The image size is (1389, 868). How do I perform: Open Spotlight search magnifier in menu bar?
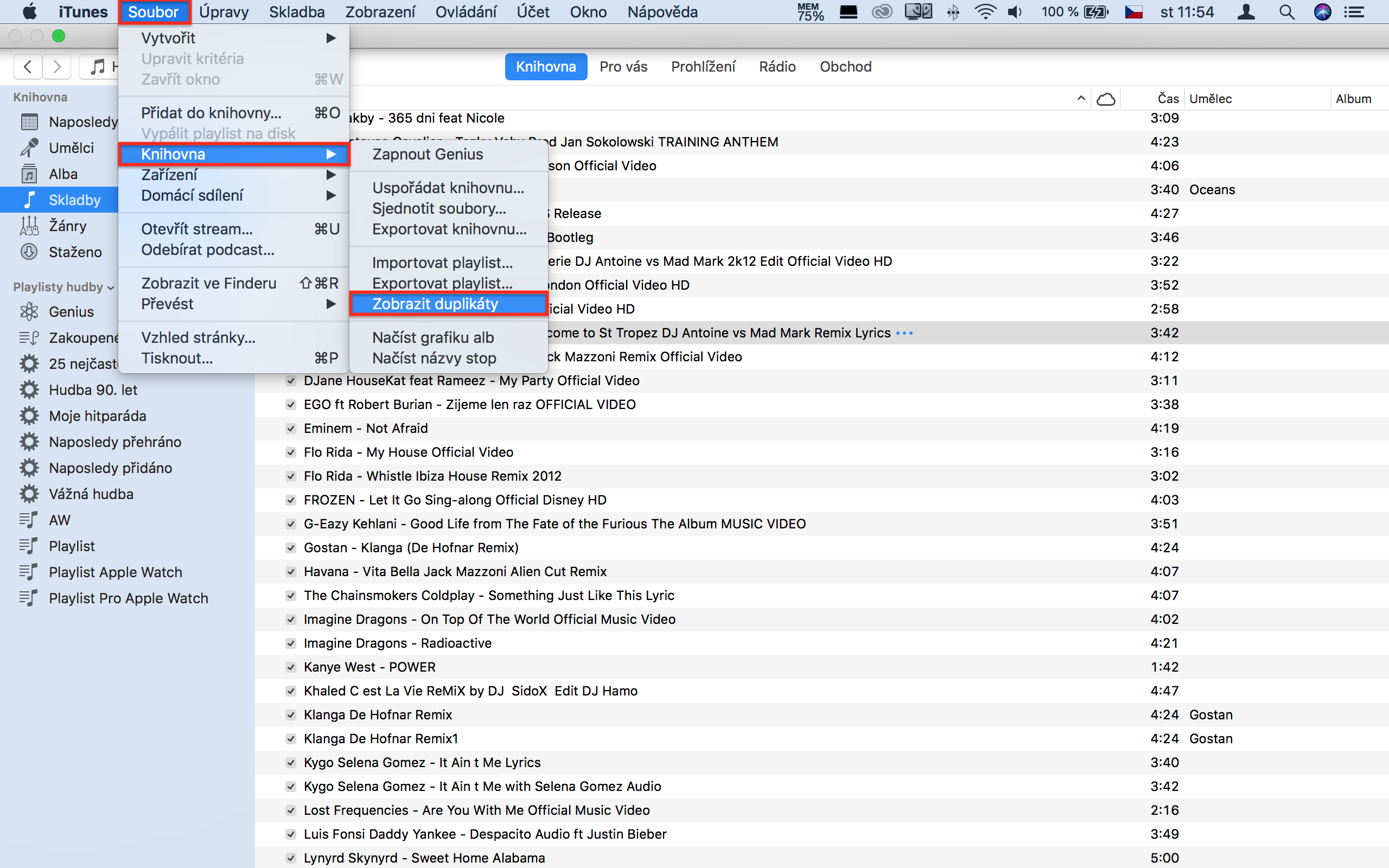(1287, 12)
